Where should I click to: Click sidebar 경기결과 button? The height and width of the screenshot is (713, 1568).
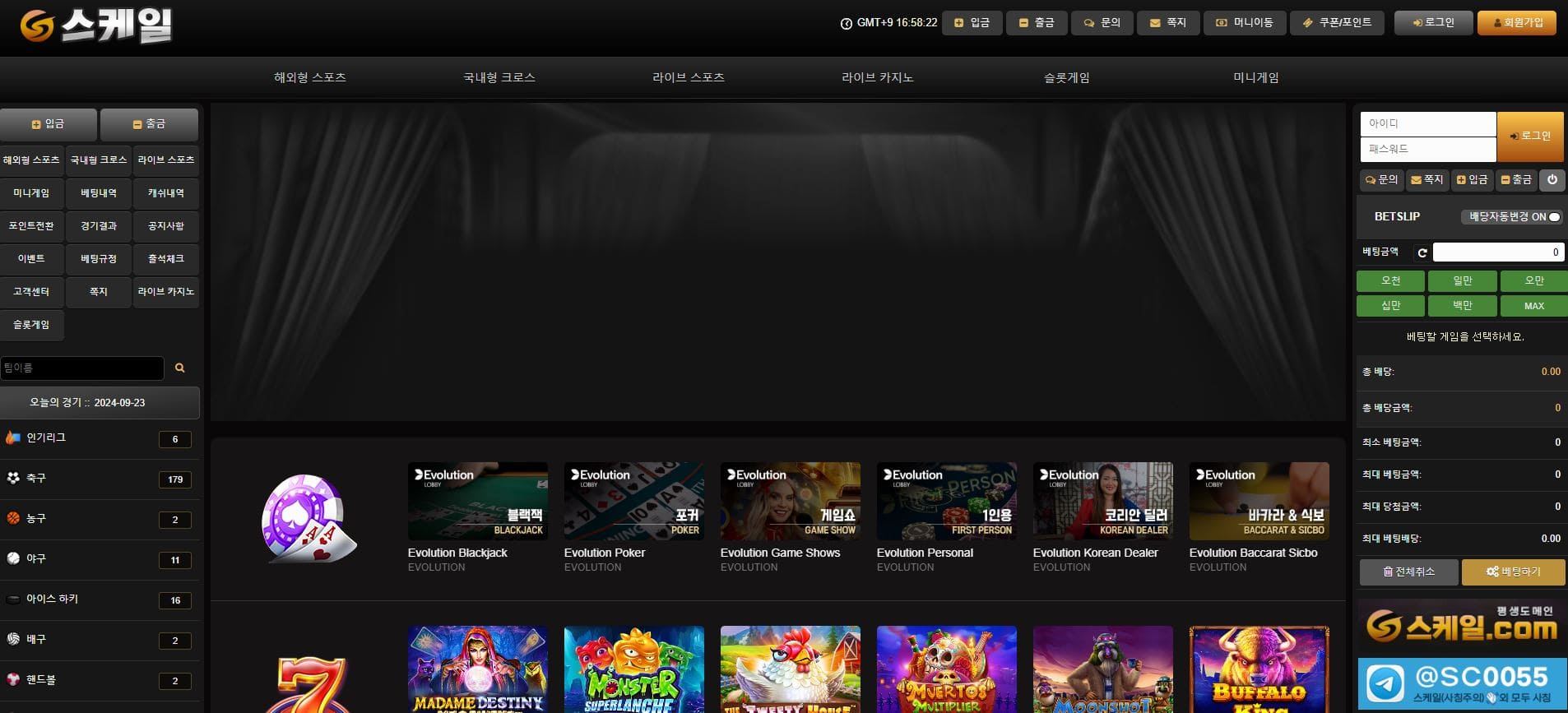[x=99, y=226]
